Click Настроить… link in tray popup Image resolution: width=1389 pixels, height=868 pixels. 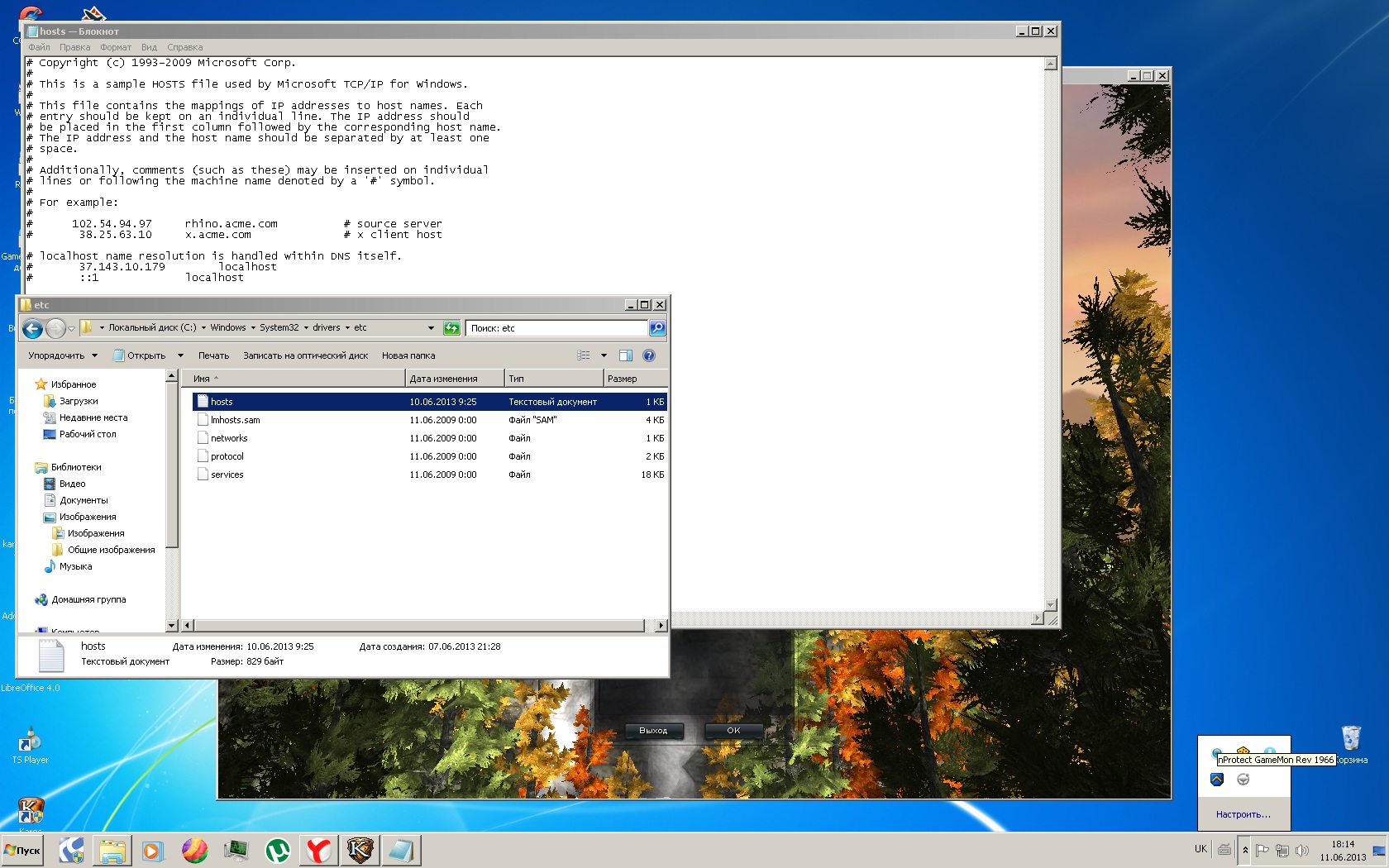(x=1243, y=814)
